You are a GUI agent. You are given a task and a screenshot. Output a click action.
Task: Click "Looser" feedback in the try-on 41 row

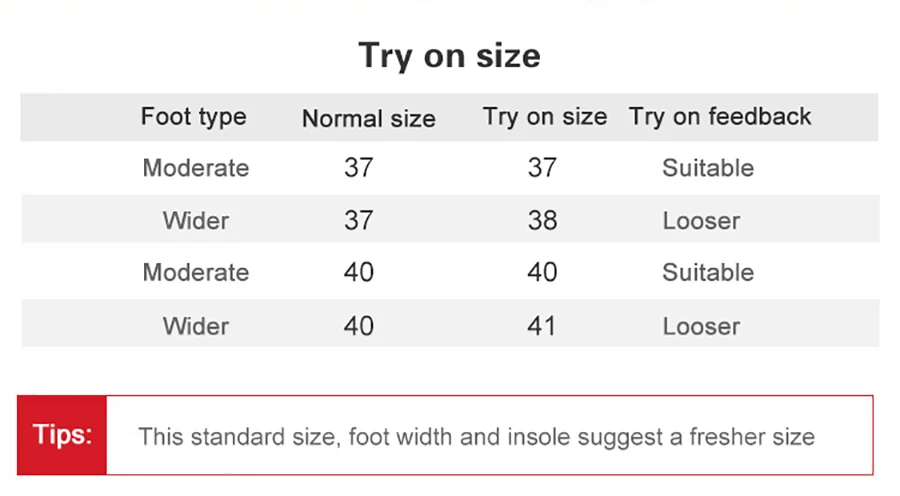[700, 326]
